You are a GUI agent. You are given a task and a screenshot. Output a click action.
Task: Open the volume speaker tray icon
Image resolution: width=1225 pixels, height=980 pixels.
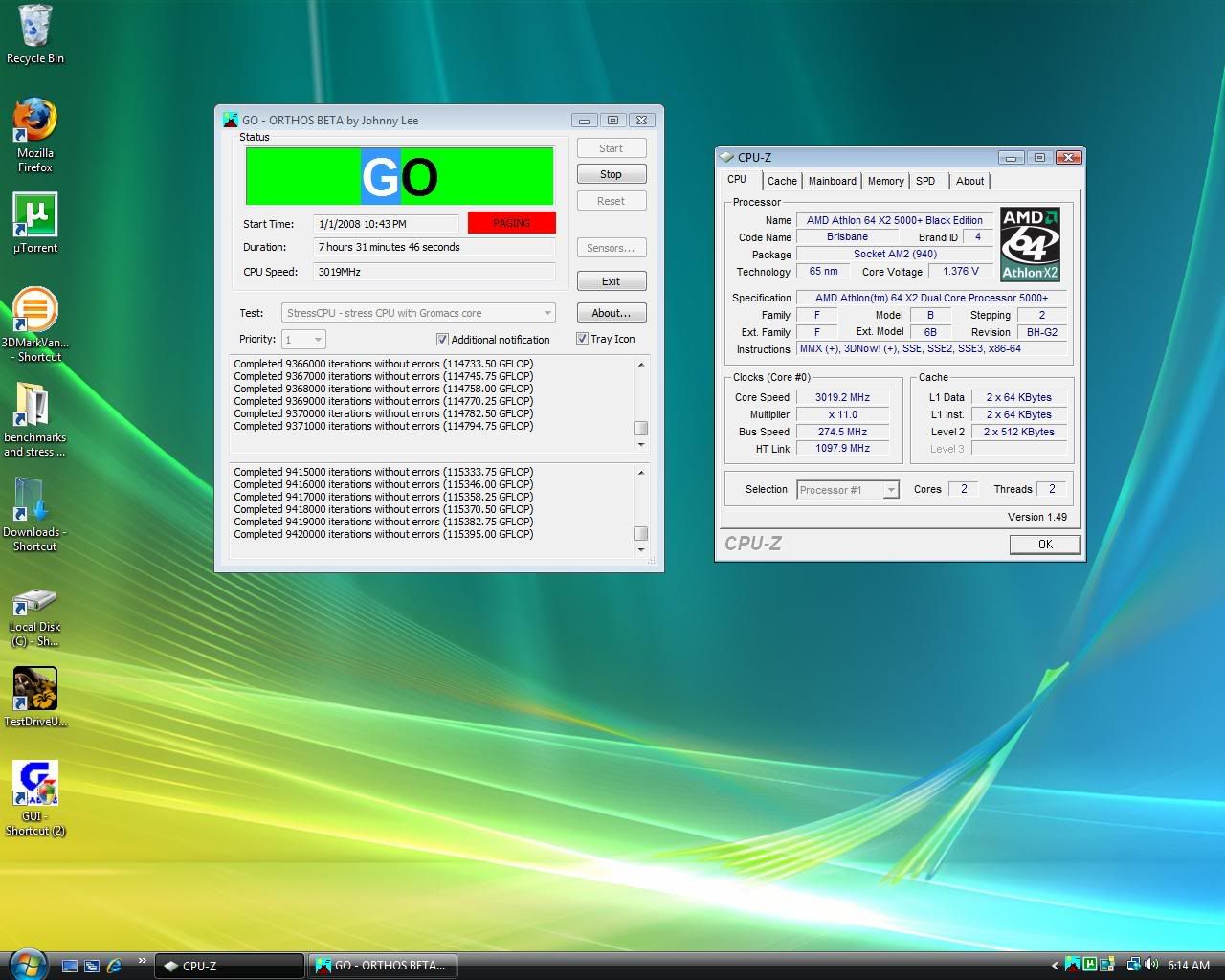1150,965
